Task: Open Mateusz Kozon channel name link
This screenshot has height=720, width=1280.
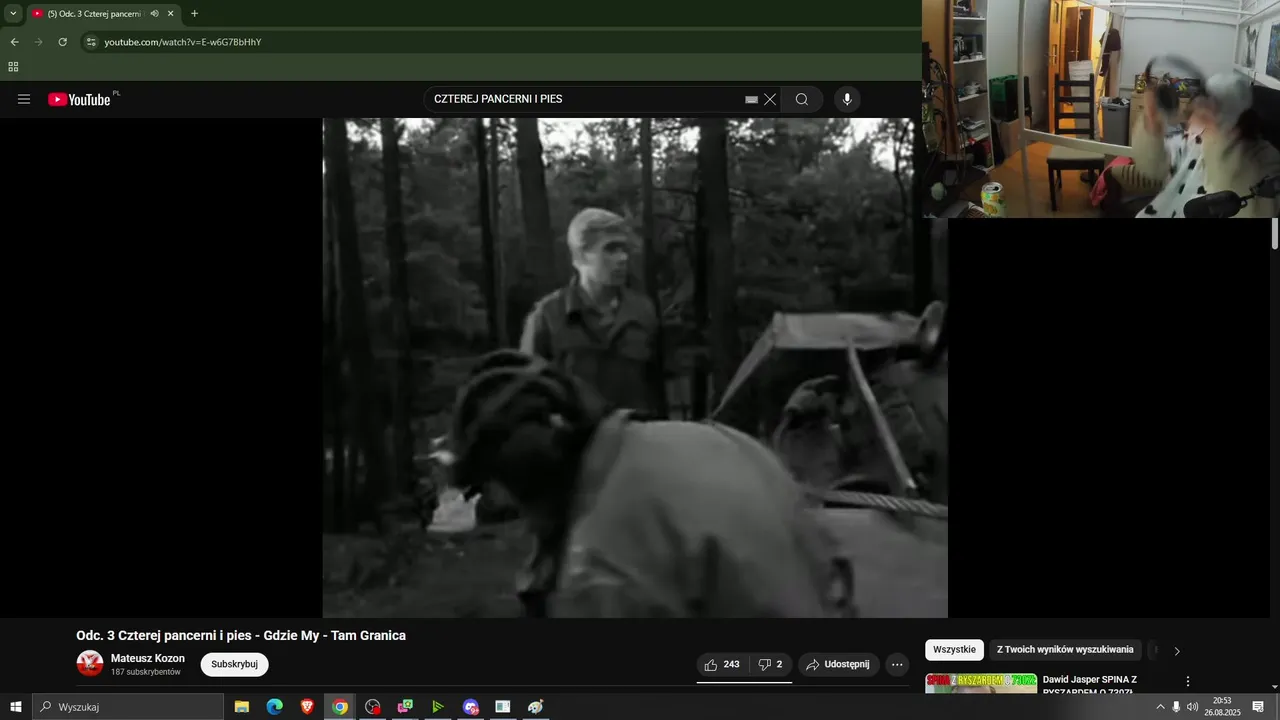Action: [x=148, y=658]
